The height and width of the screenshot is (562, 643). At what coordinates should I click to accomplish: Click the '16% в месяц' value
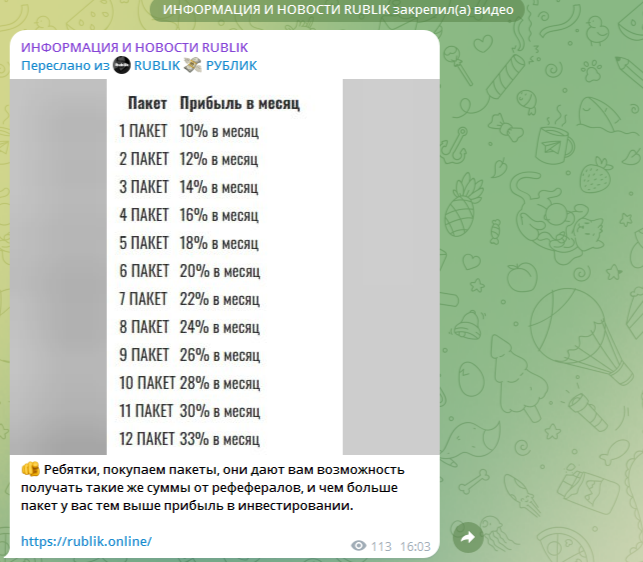pyautogui.click(x=219, y=215)
